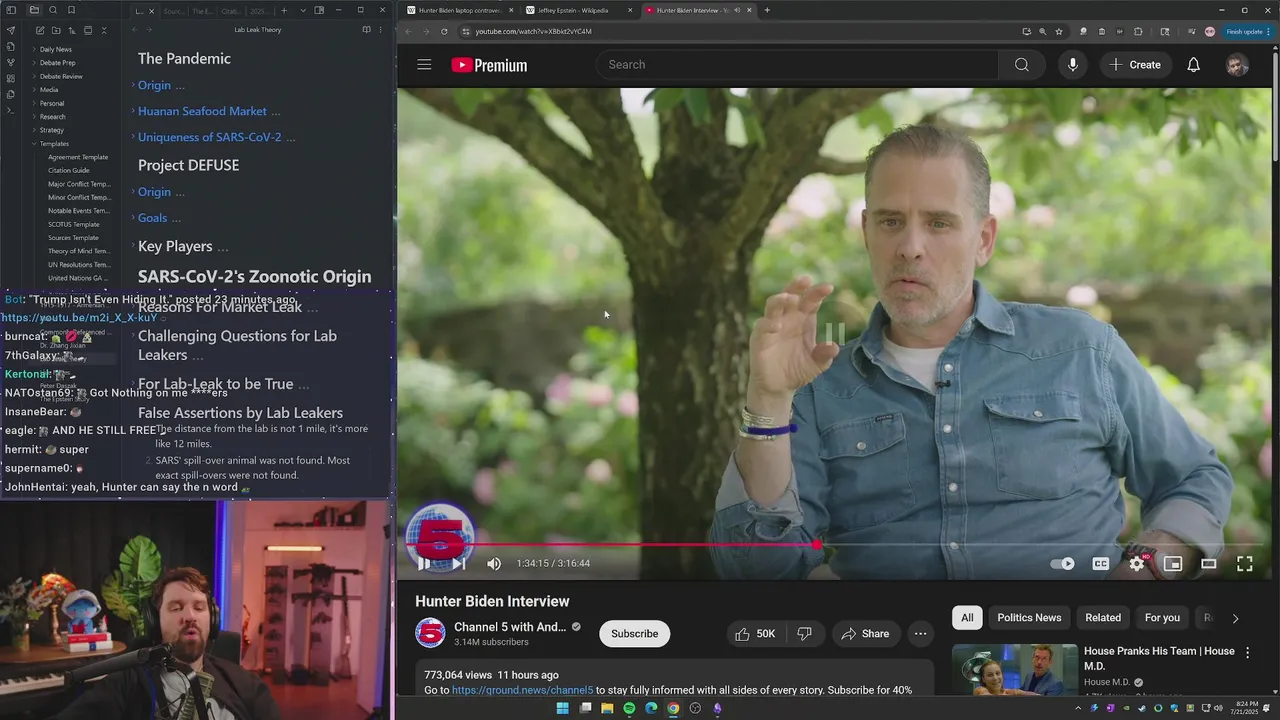The height and width of the screenshot is (720, 1280).
Task: Like the video with 50K likes
Action: pyautogui.click(x=755, y=634)
